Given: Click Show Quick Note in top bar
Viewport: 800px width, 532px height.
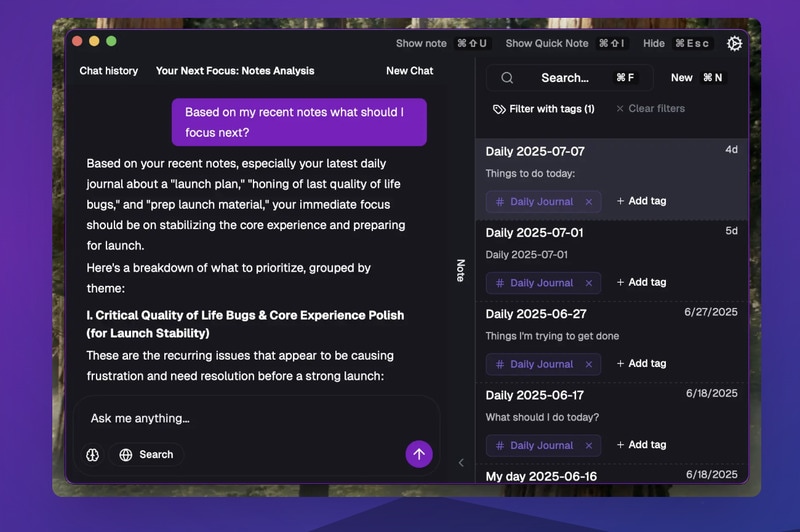Looking at the screenshot, I should [x=547, y=43].
